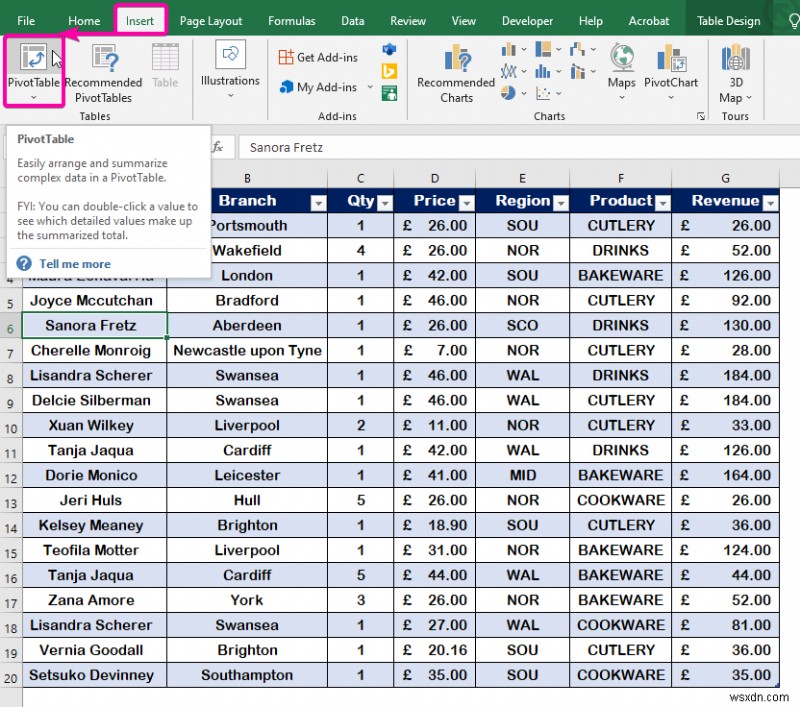Screen dimensions: 800x707
Task: Open the Formulas ribbon tab
Action: (x=291, y=19)
